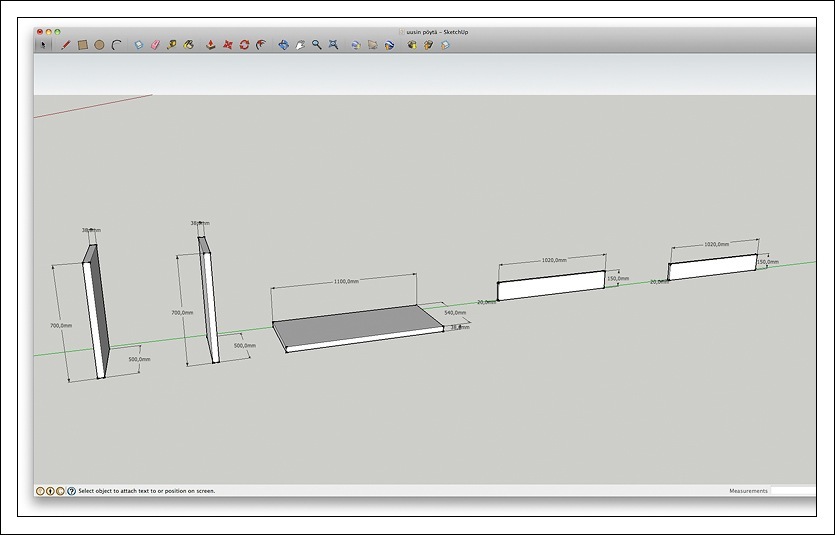Activate the Arc tool
The image size is (835, 535).
116,45
